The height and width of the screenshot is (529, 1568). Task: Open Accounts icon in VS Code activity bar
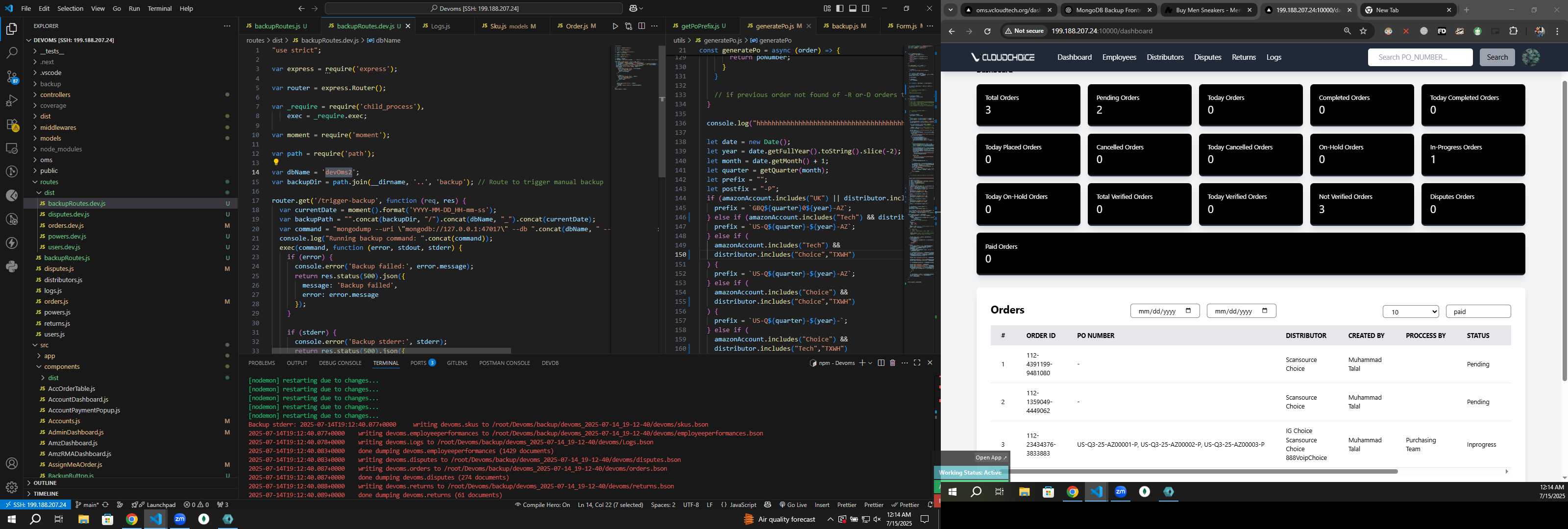tap(12, 464)
